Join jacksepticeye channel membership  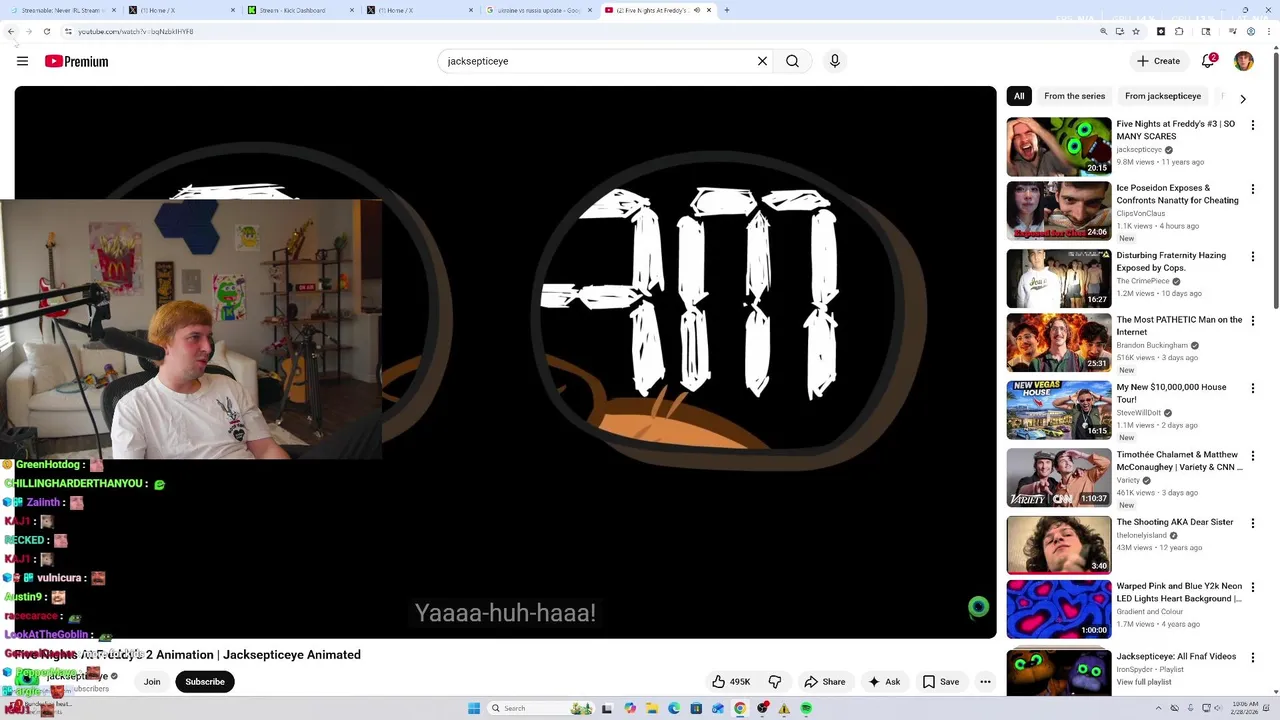click(x=152, y=682)
